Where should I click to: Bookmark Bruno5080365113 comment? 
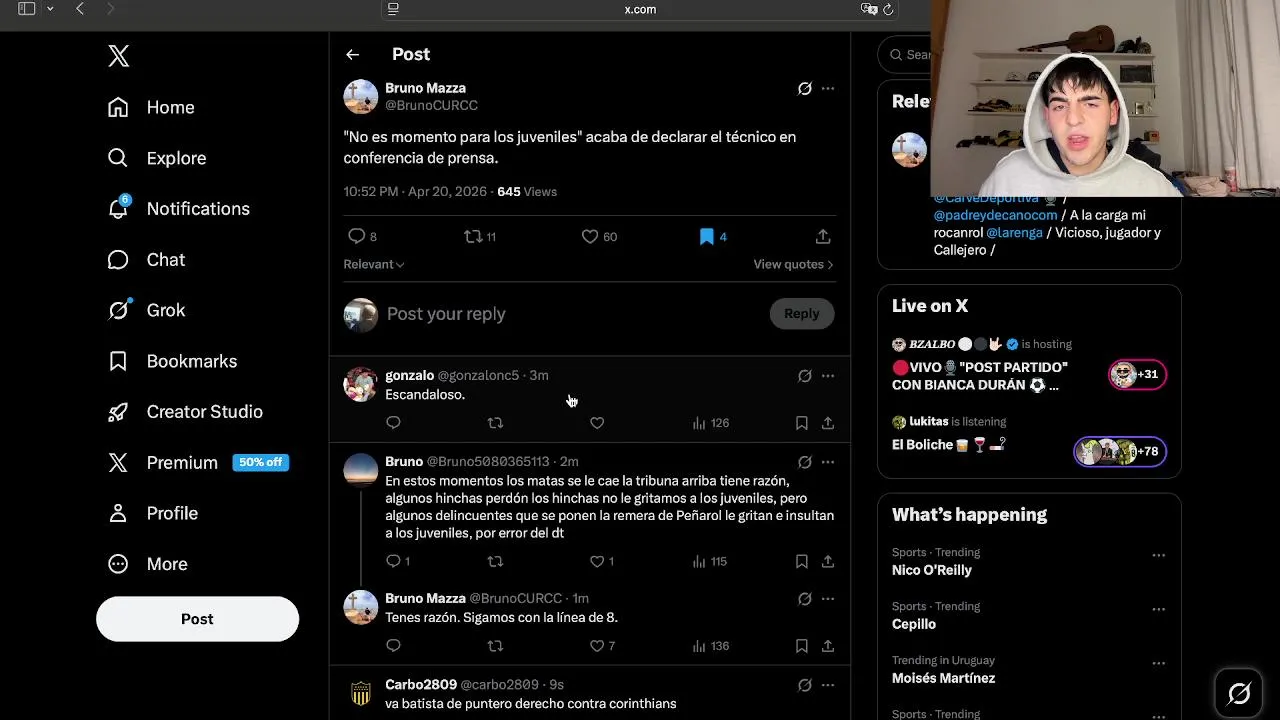[801, 561]
